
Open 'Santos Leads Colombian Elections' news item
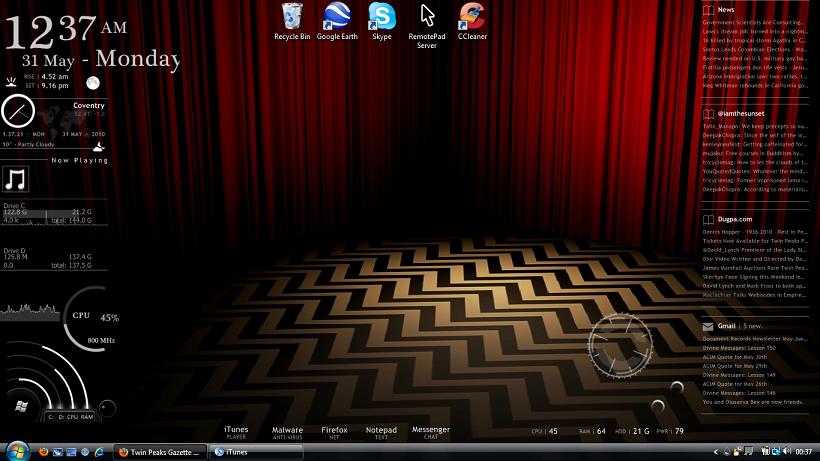coord(754,50)
